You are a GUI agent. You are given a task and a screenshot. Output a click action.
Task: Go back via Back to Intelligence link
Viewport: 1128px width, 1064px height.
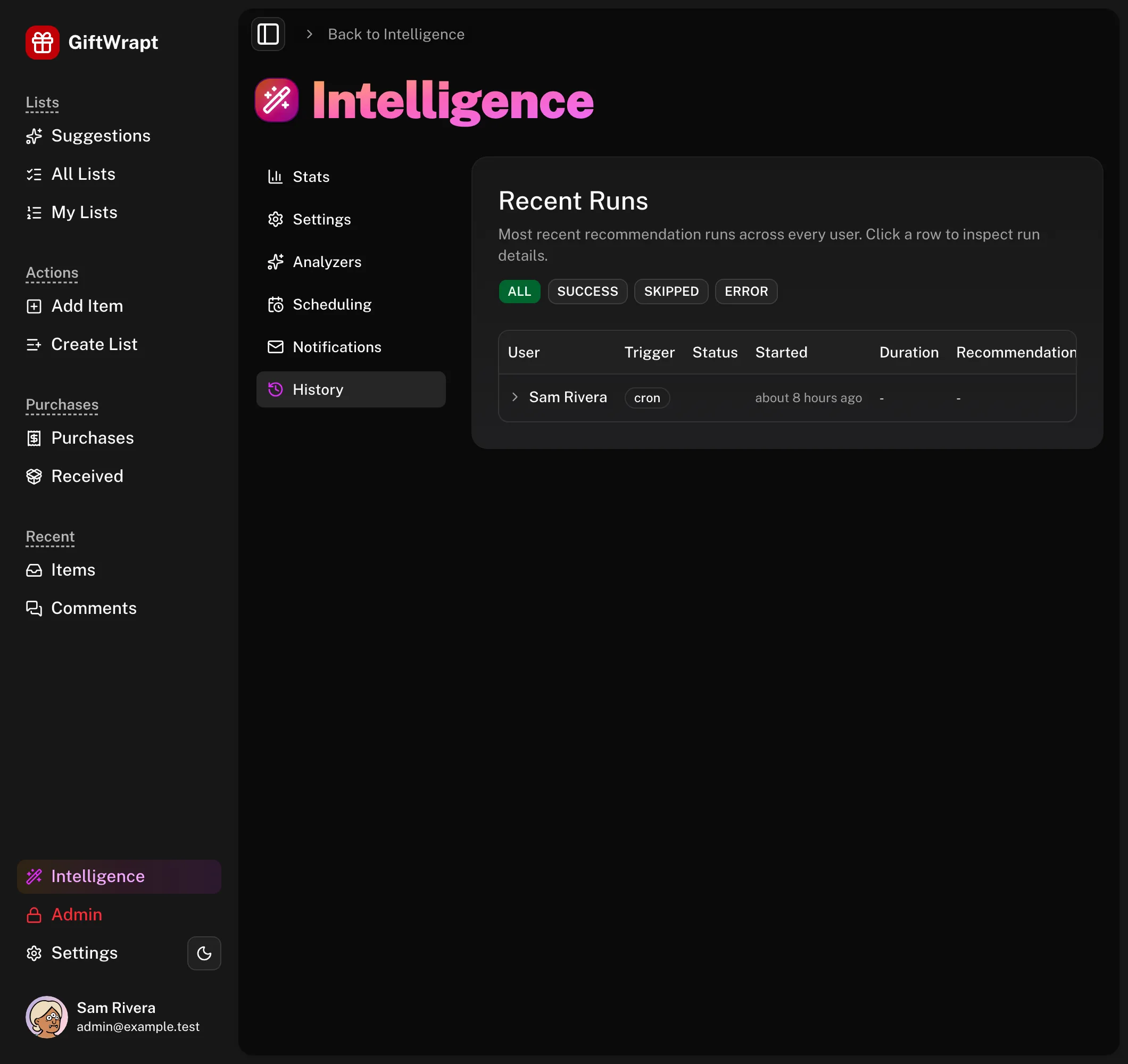[x=396, y=34]
